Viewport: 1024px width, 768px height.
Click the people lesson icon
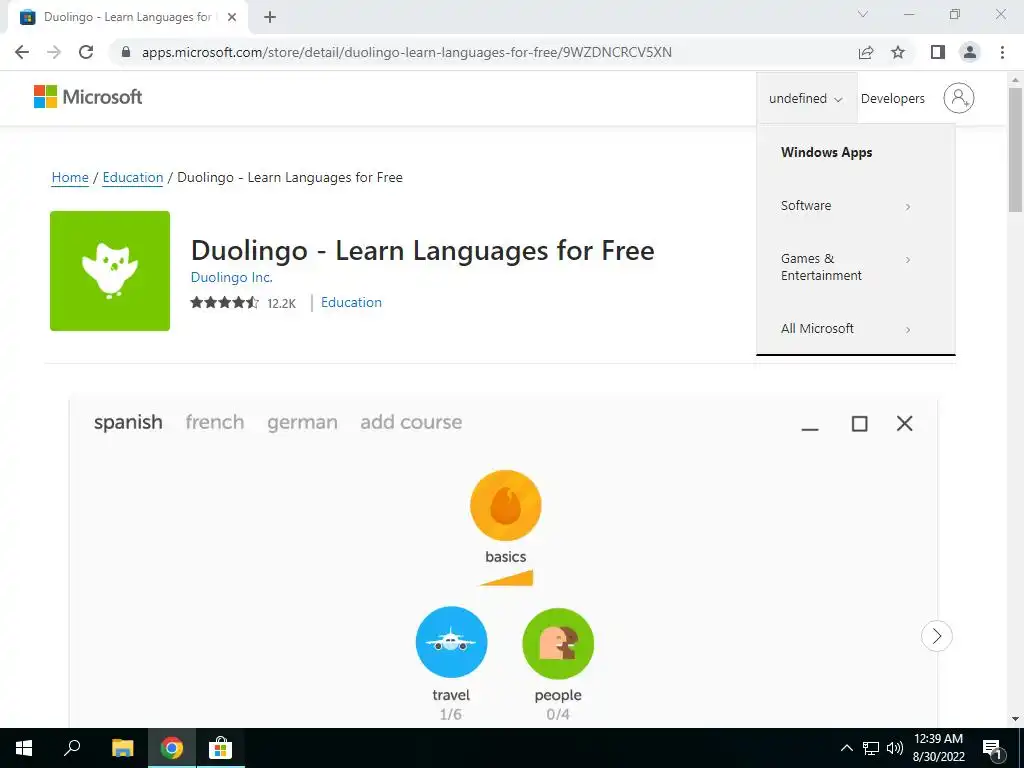pos(558,643)
